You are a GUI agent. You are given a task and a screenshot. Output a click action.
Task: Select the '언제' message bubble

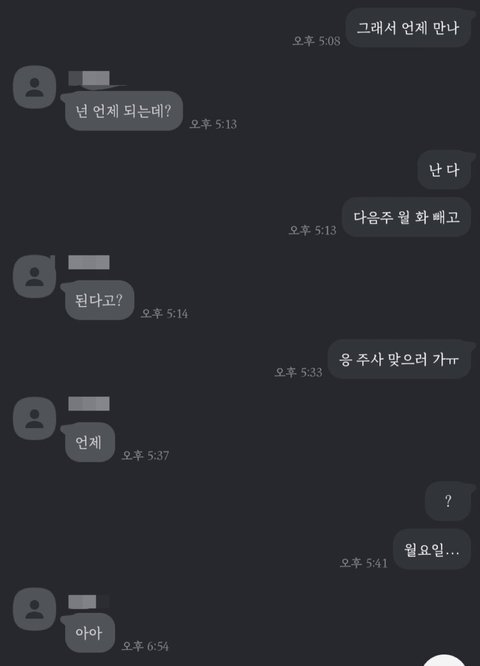tap(89, 442)
